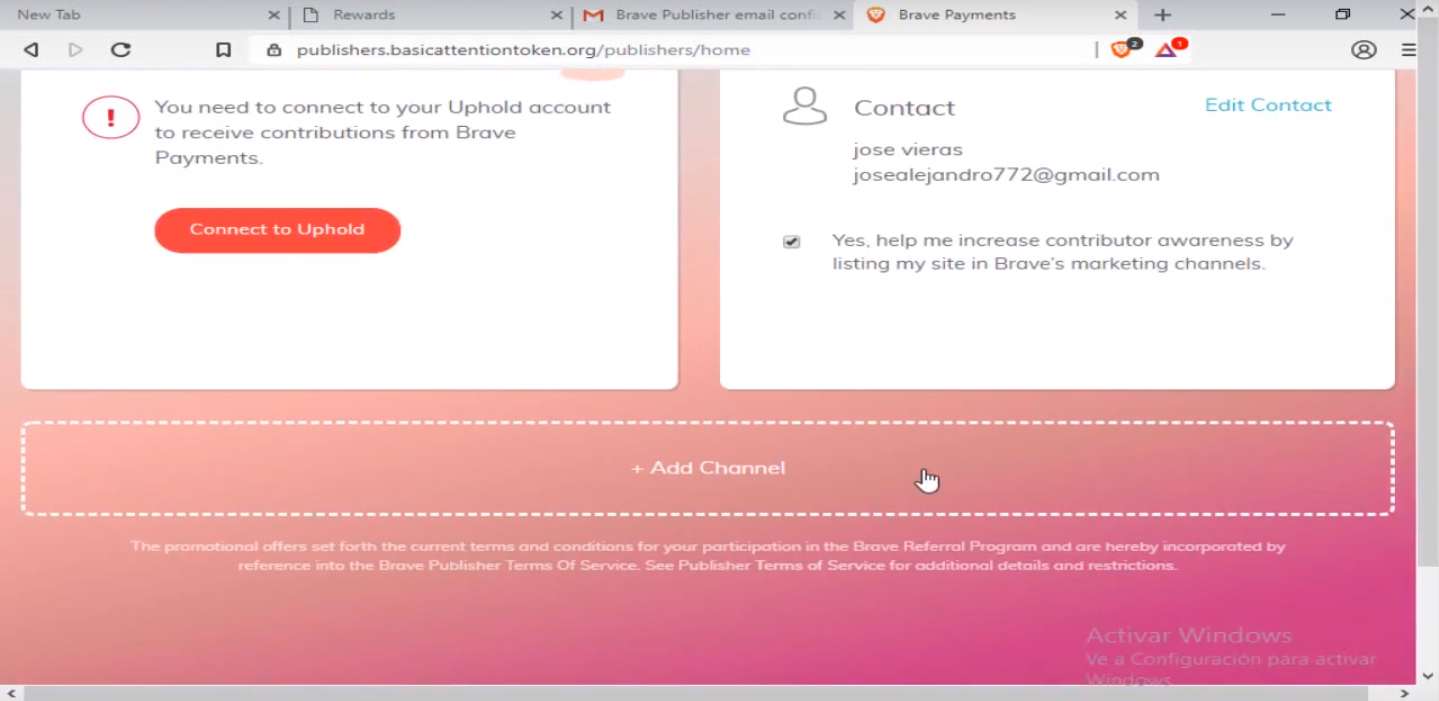The height and width of the screenshot is (701, 1439).
Task: Click the horizontal scrollbar left arrow
Action: coord(9,693)
